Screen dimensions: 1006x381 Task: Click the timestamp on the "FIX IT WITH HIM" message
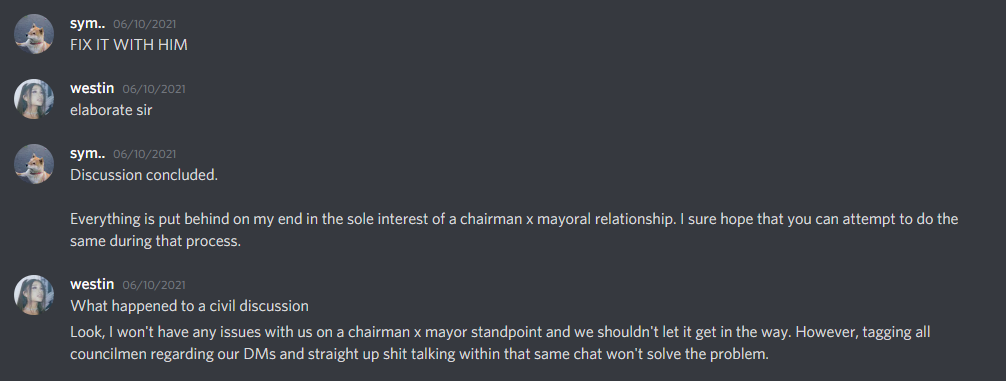(x=144, y=25)
